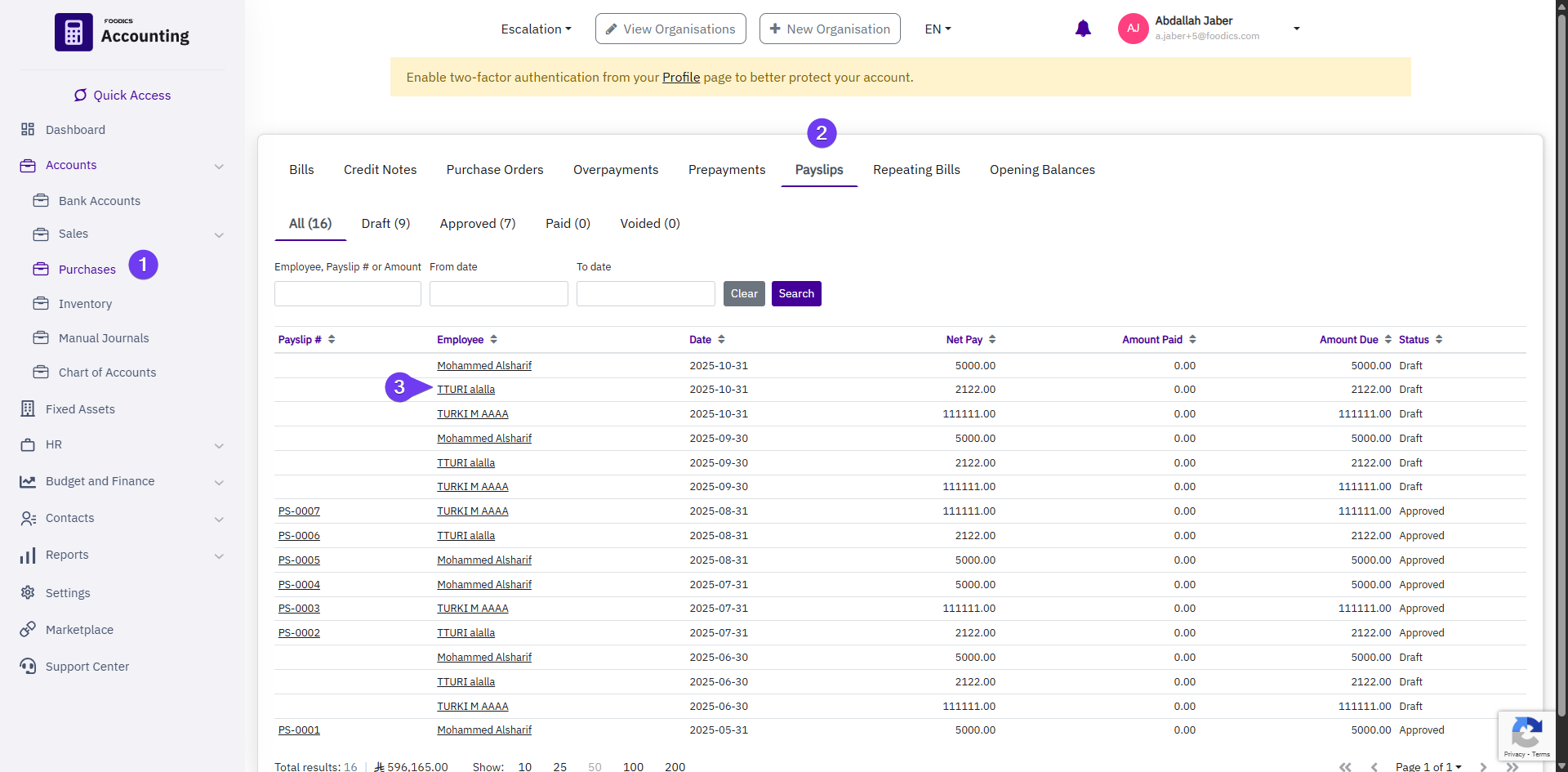This screenshot has width=1568, height=772.
Task: Click the AJ user avatar
Action: (1133, 29)
